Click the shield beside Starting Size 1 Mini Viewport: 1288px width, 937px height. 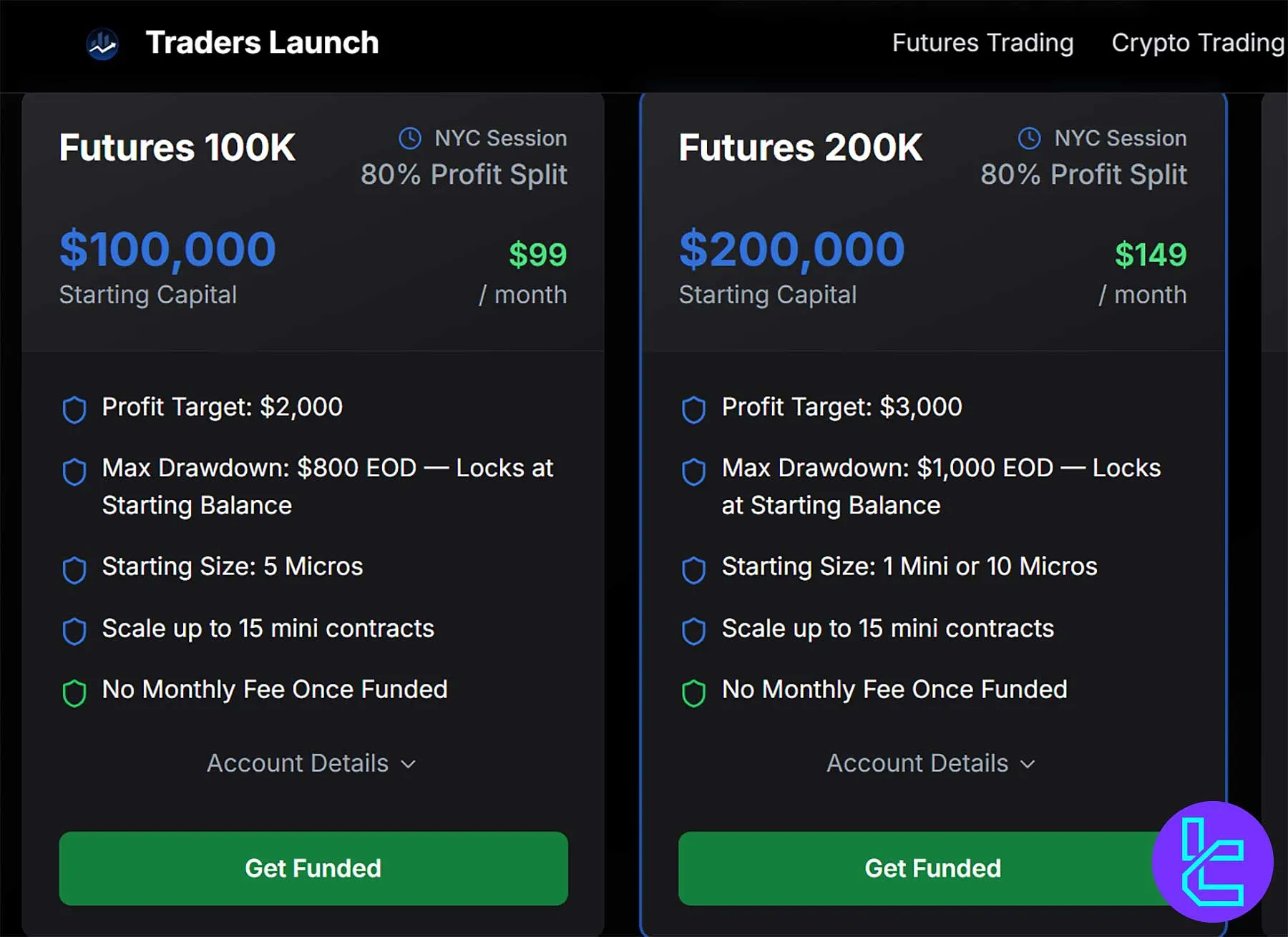(x=693, y=569)
